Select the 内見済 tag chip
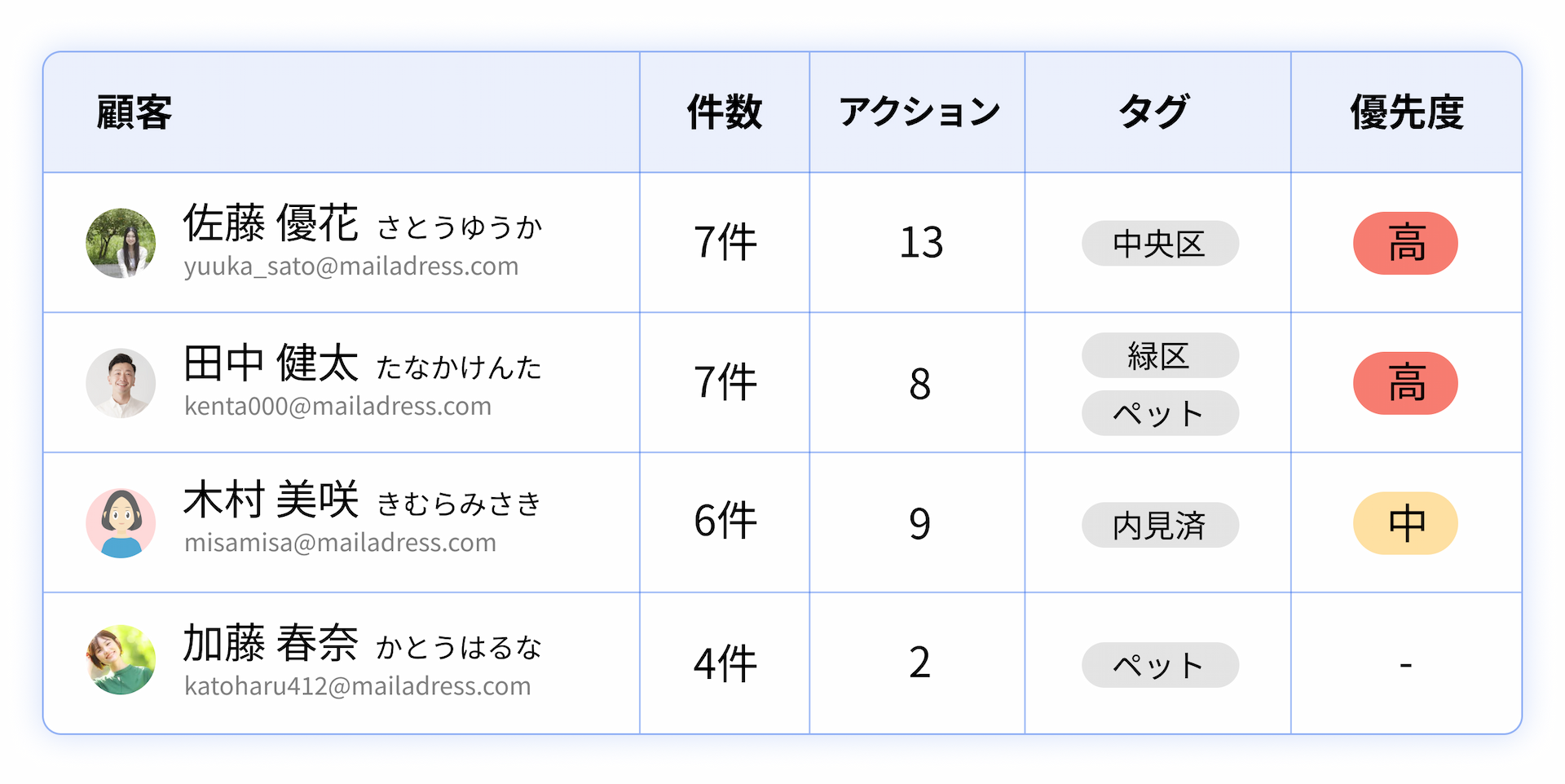 coord(1159,525)
